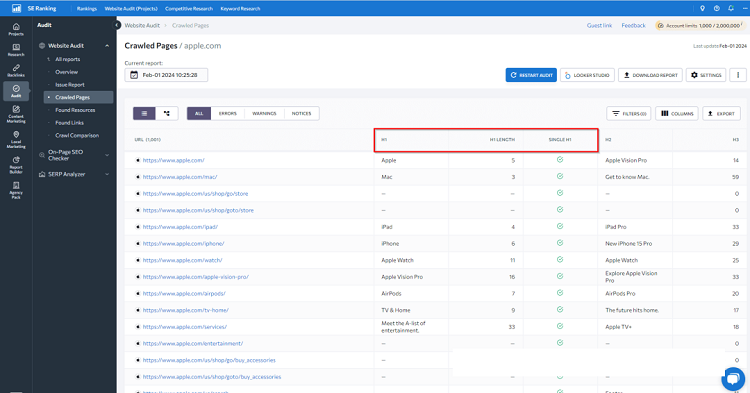Click the notifications bell icon

[x=730, y=8]
